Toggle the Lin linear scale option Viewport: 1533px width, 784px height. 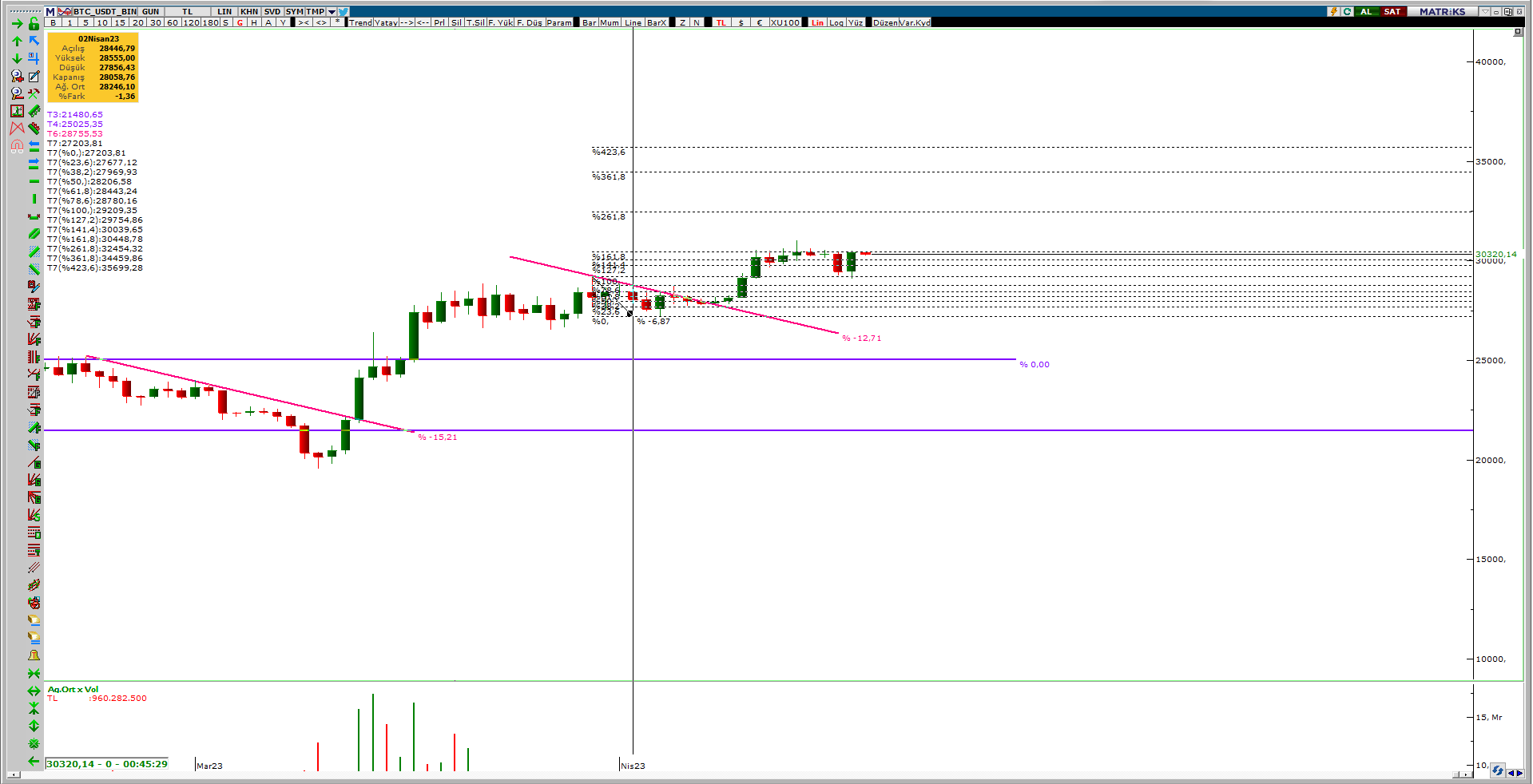click(x=817, y=22)
